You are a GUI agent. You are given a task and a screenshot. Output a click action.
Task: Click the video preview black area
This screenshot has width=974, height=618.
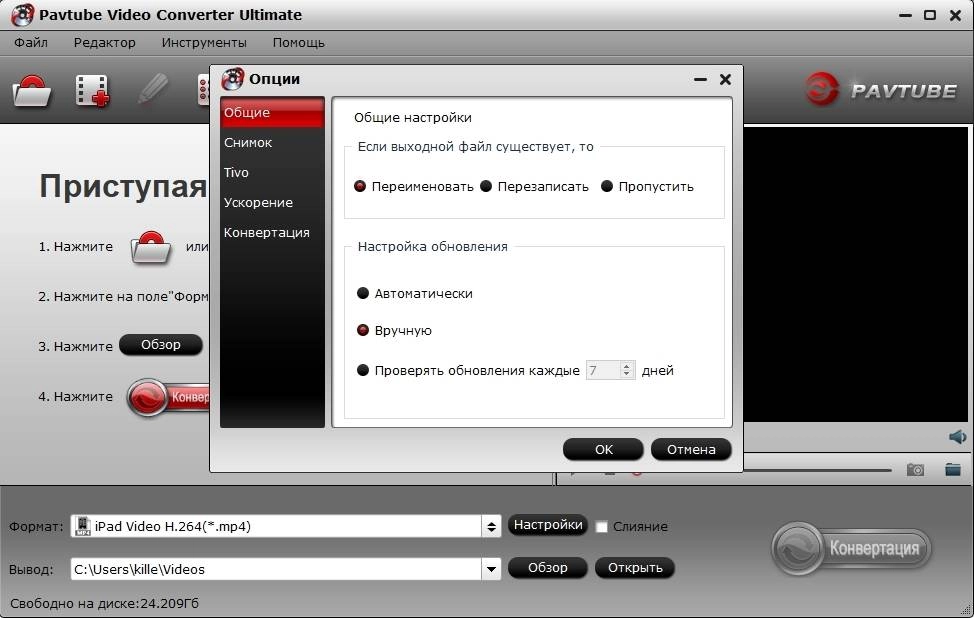(x=855, y=275)
